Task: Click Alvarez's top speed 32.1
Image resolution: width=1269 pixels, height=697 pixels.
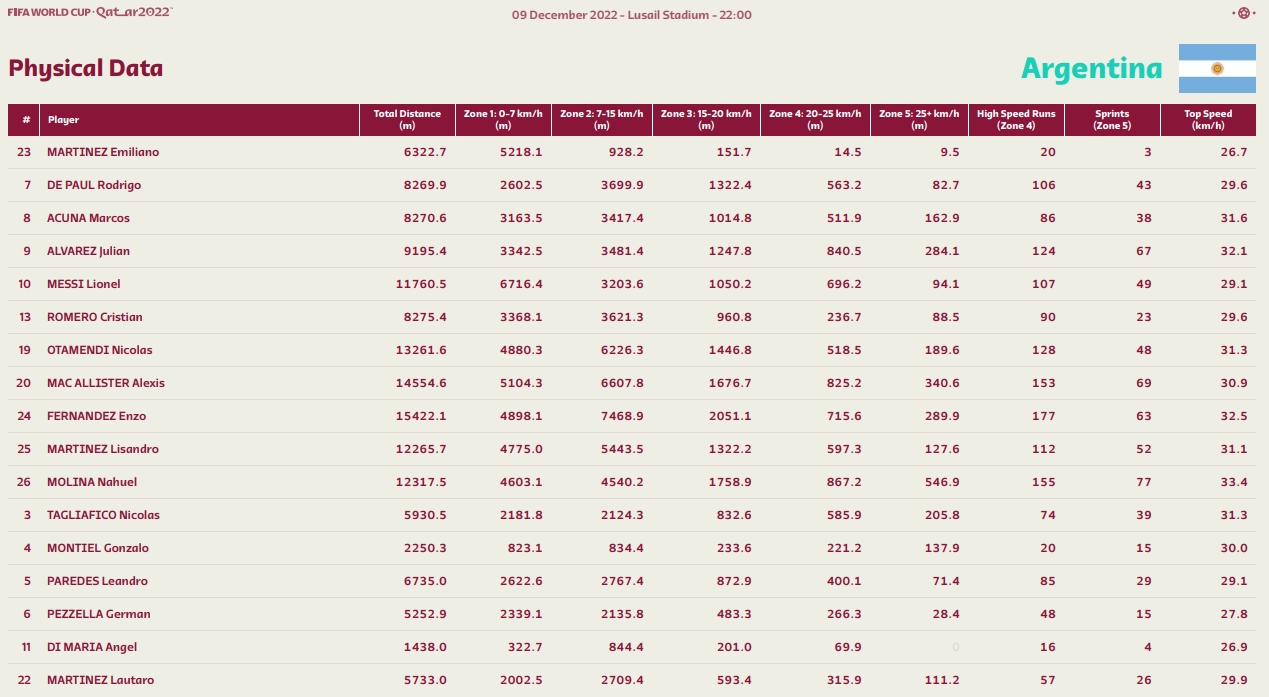Action: [x=1235, y=251]
